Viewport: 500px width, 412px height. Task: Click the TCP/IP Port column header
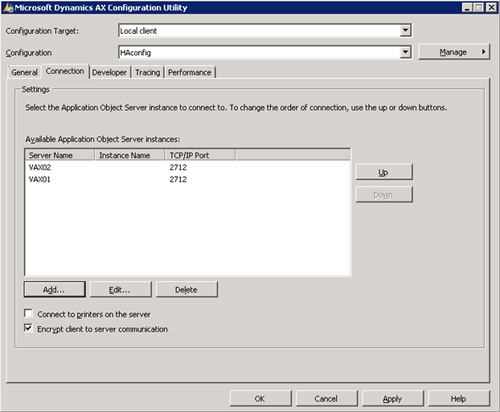(x=200, y=155)
